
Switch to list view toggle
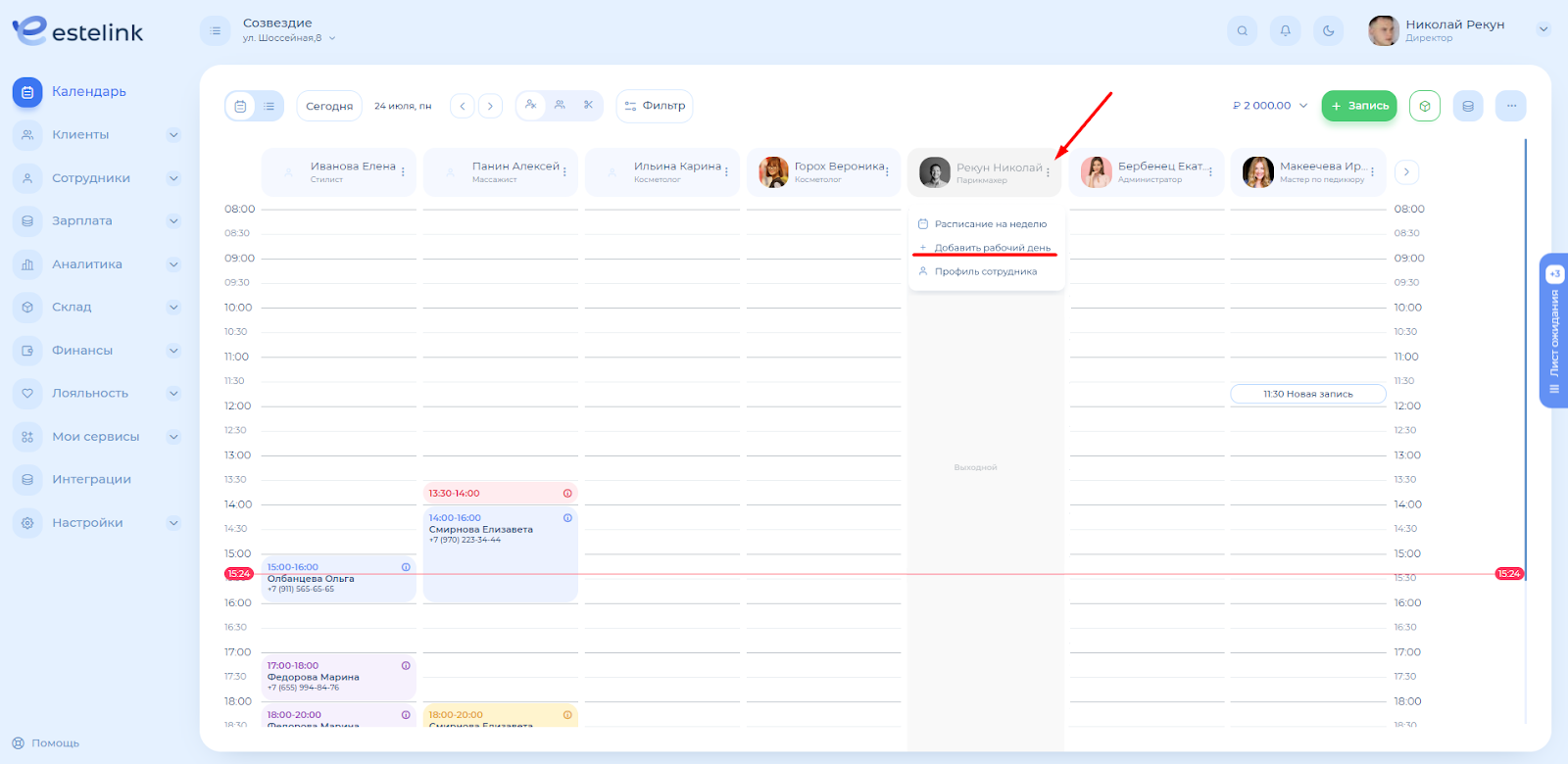click(269, 106)
